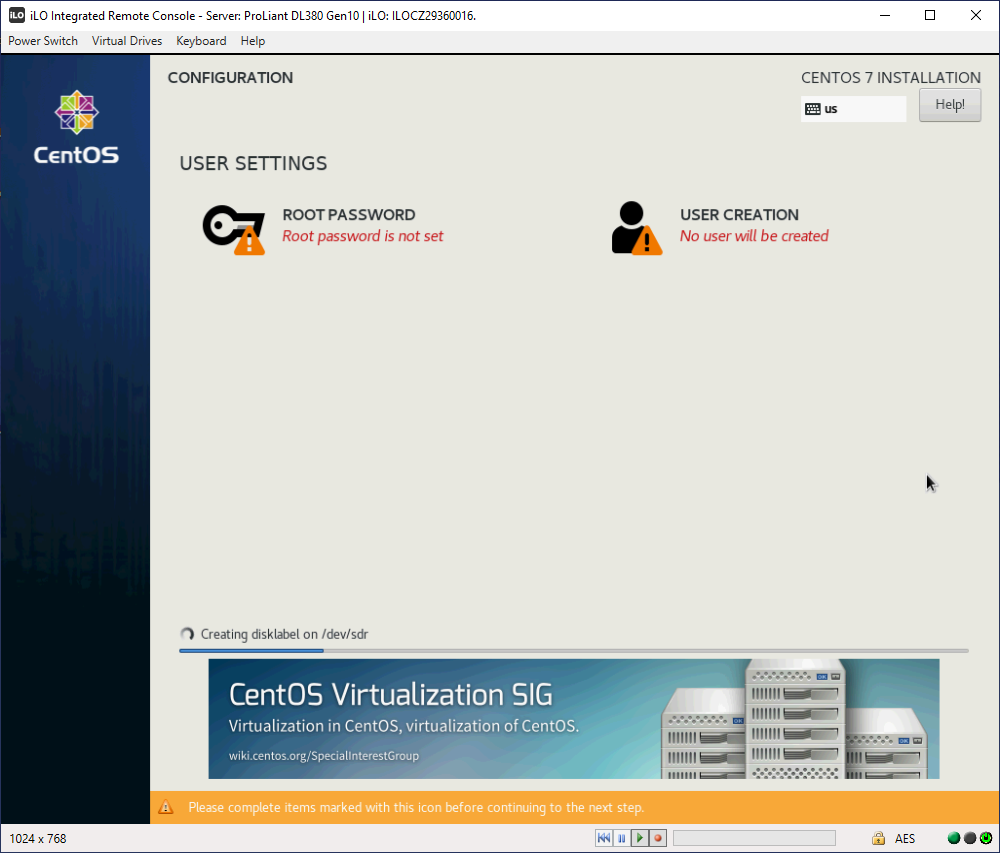Click the green play button
Viewport: 1000px width, 853px height.
(640, 838)
